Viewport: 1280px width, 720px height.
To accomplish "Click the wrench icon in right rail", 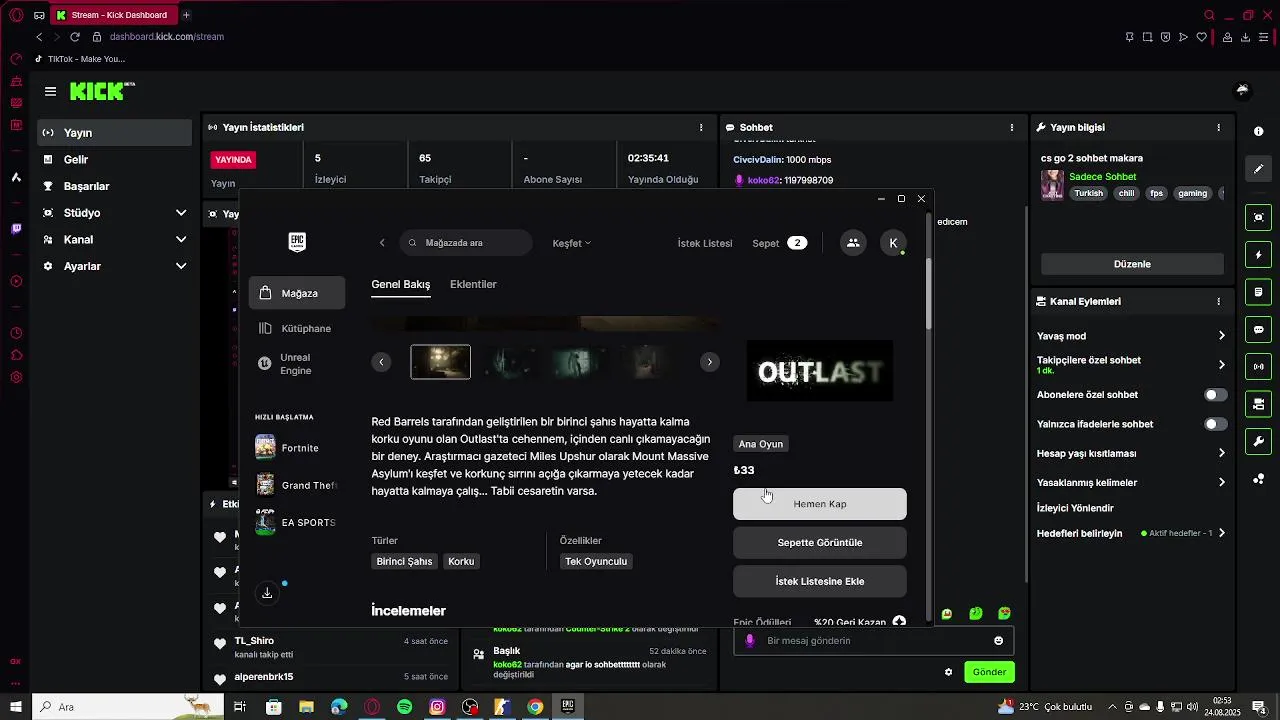I will [x=1258, y=441].
